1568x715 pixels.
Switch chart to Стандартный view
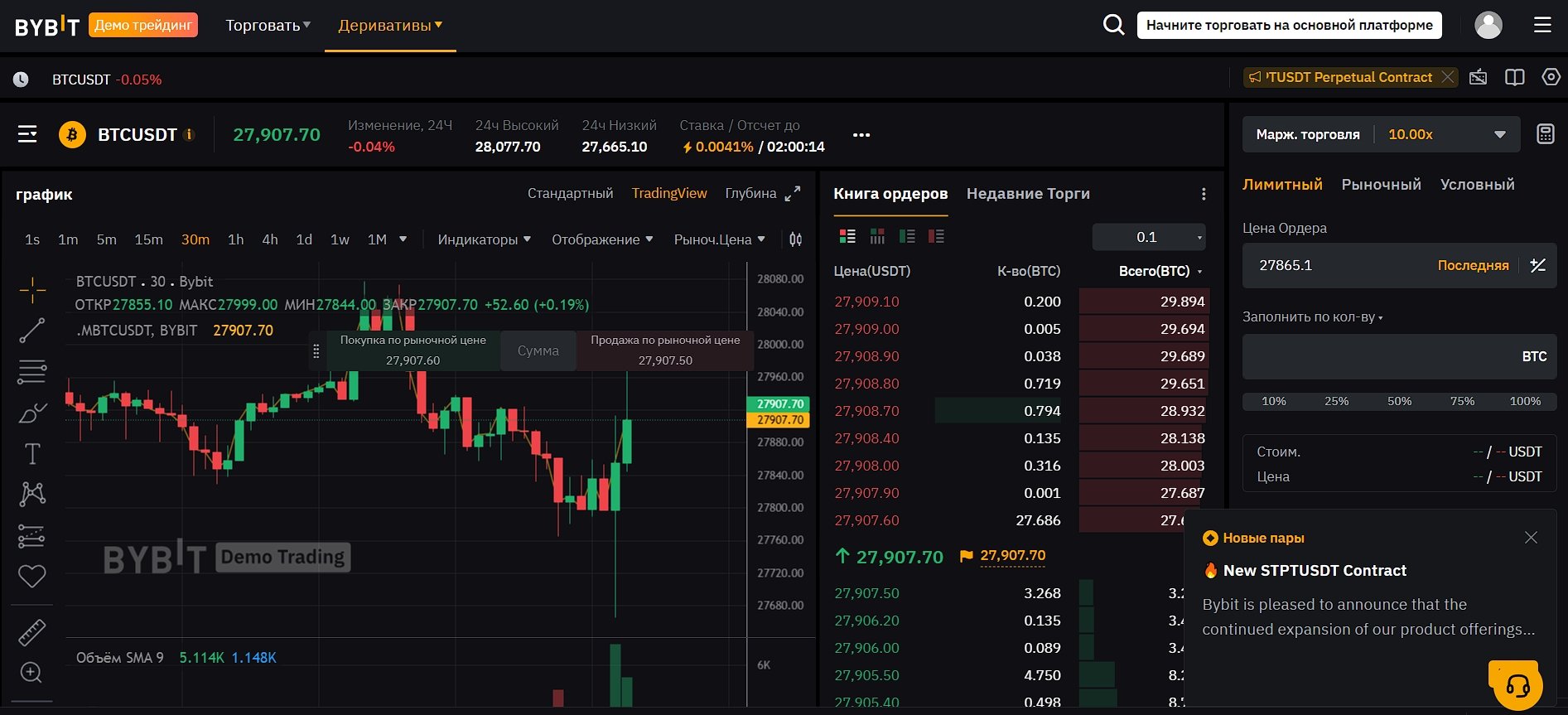[x=570, y=193]
